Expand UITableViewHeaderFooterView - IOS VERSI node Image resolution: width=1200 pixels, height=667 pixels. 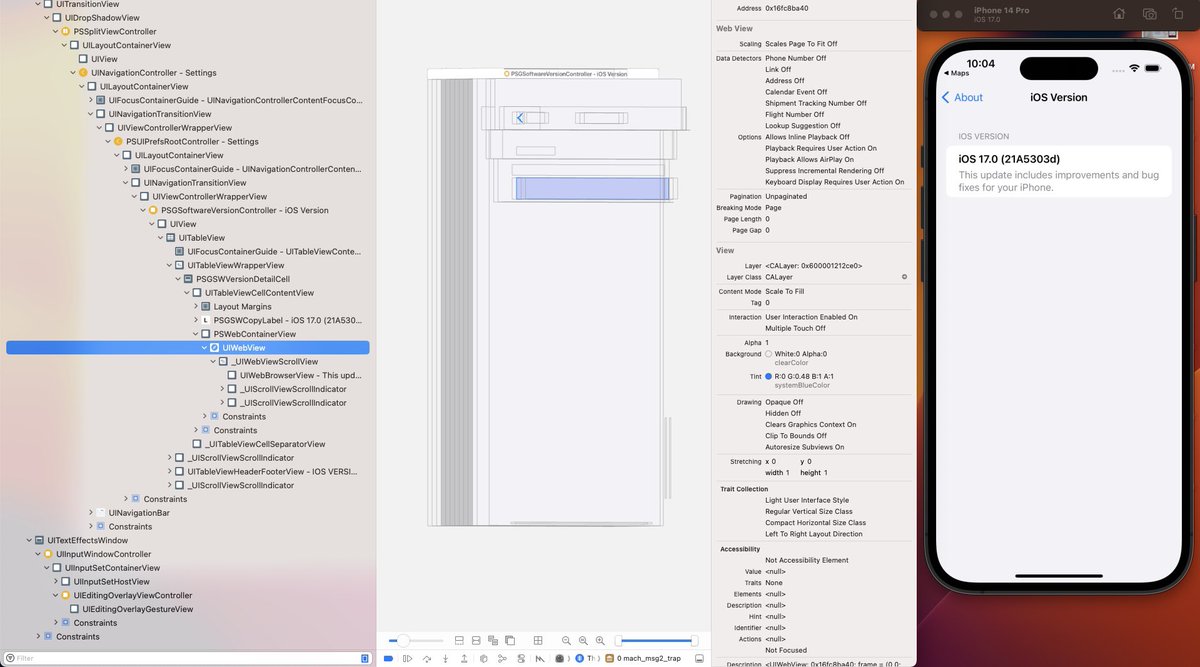[x=169, y=471]
